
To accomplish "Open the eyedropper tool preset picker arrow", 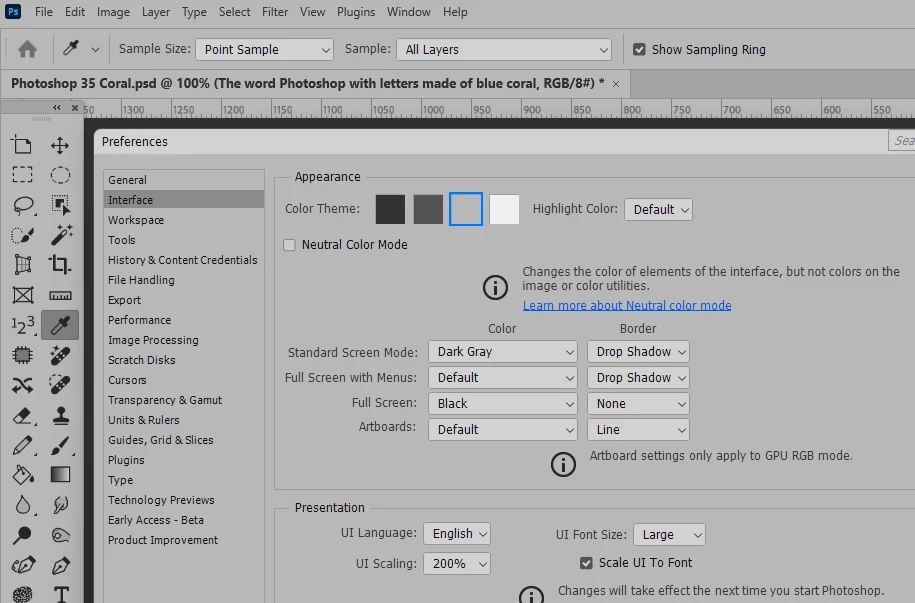I will pos(95,50).
